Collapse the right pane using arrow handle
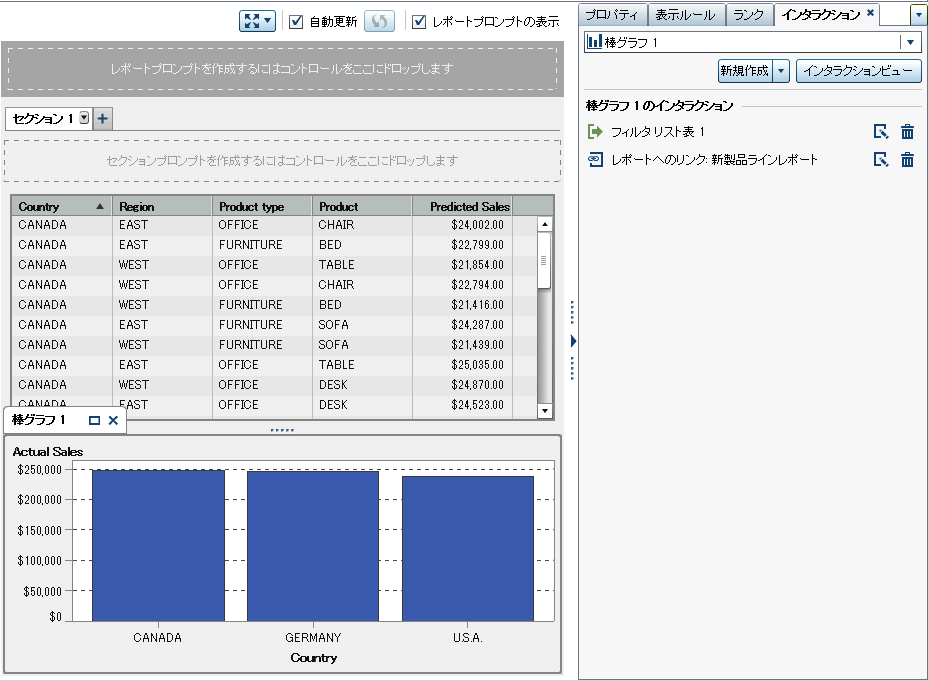The height and width of the screenshot is (681, 929). tap(573, 341)
